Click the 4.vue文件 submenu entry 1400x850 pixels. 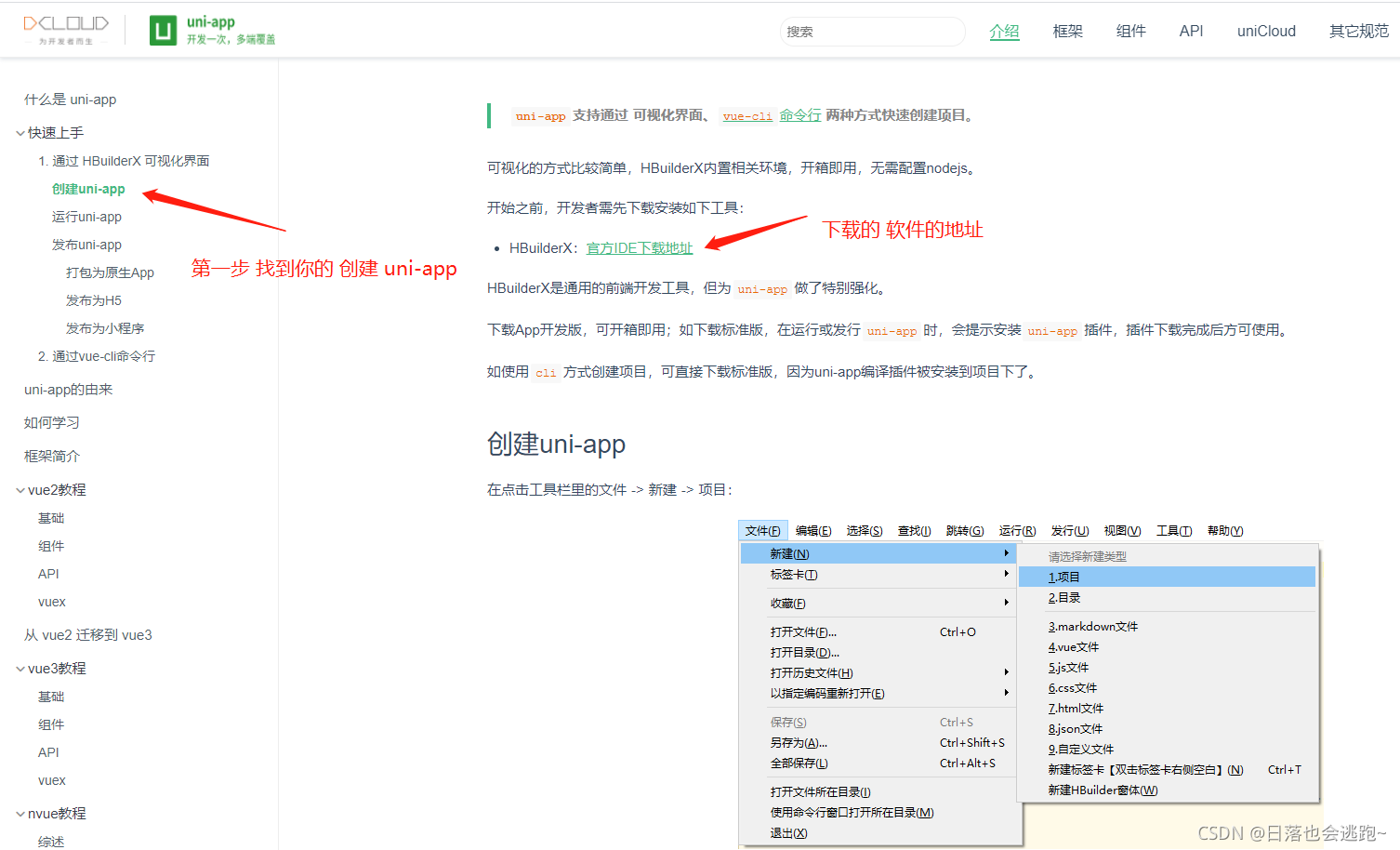(x=1168, y=647)
